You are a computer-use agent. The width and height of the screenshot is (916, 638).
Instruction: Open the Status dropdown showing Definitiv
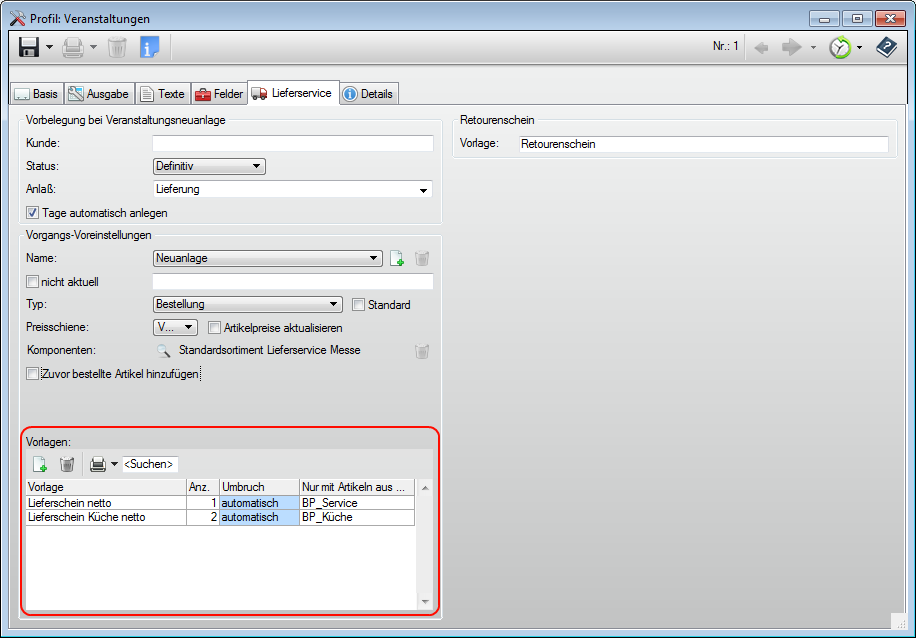209,166
